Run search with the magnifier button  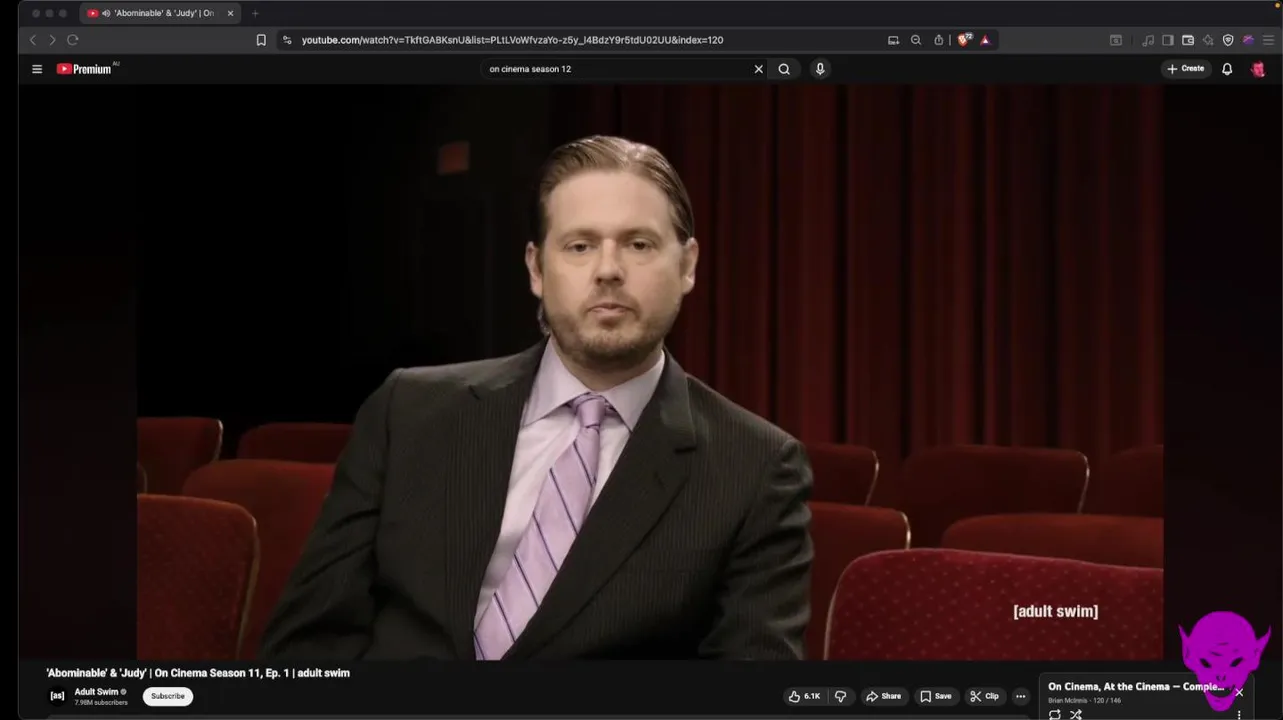[x=784, y=69]
